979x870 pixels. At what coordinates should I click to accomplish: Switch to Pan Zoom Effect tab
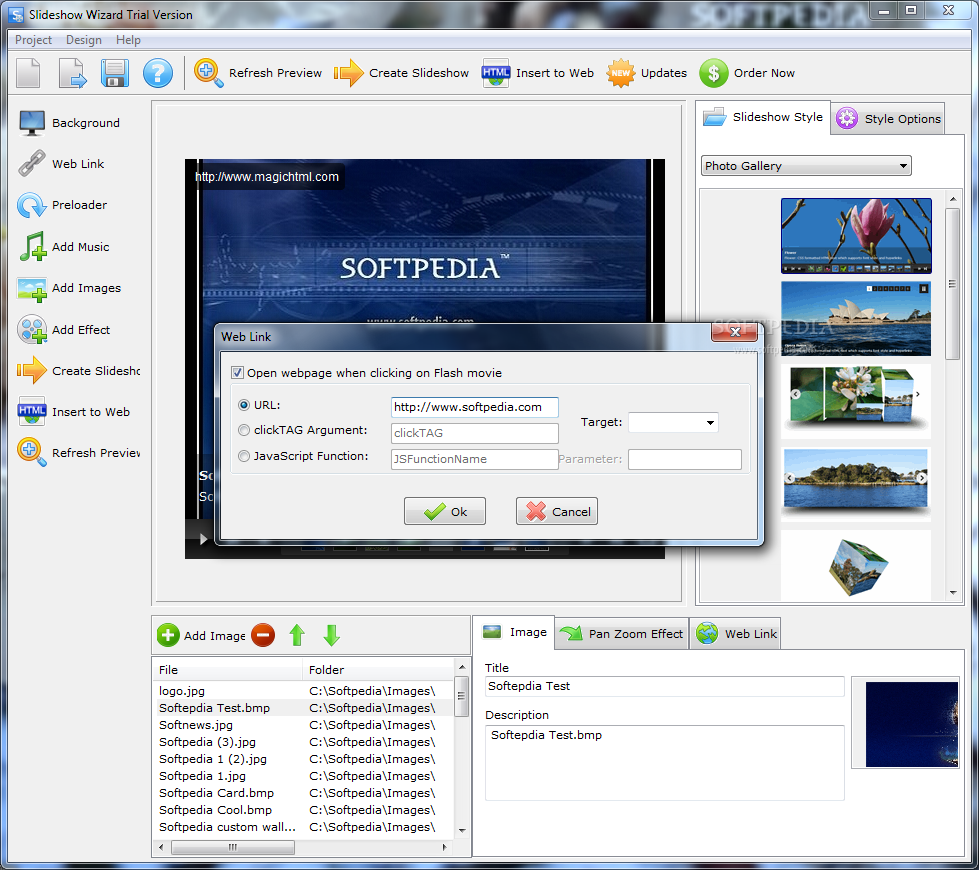[622, 634]
